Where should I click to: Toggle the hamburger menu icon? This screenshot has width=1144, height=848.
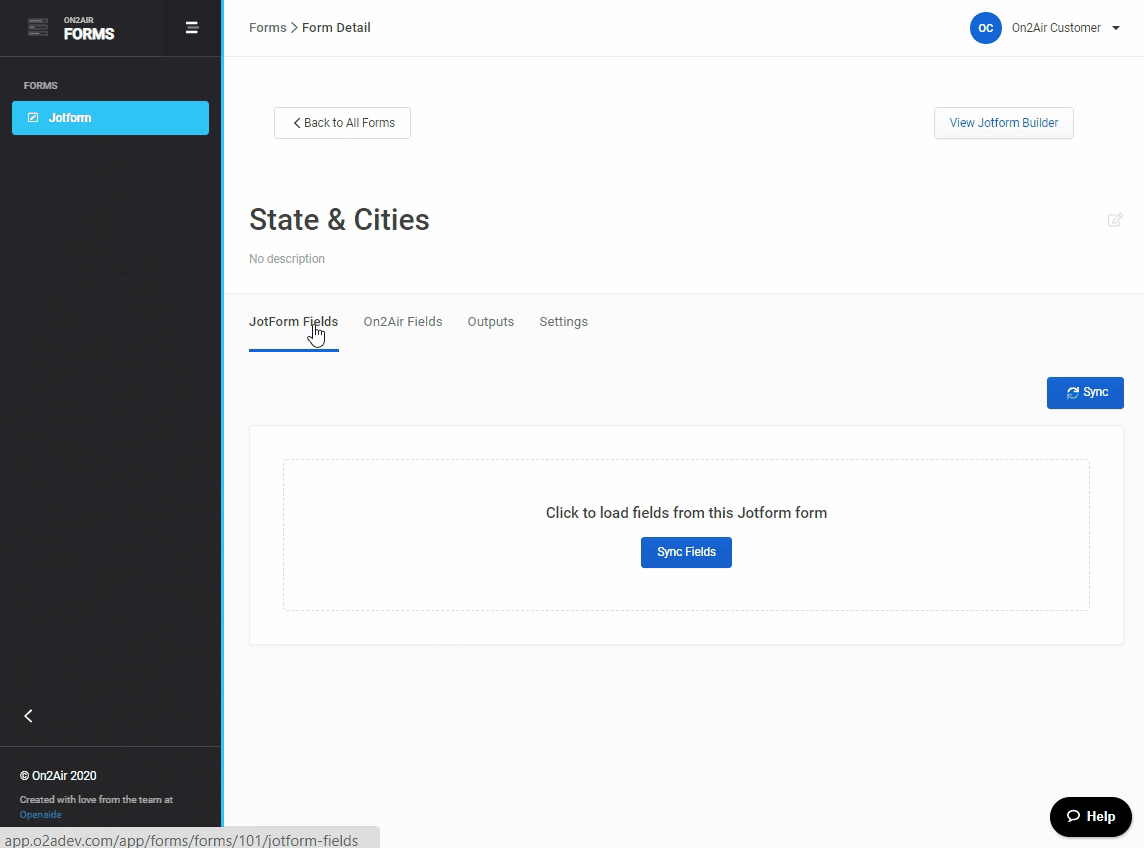[x=192, y=28]
